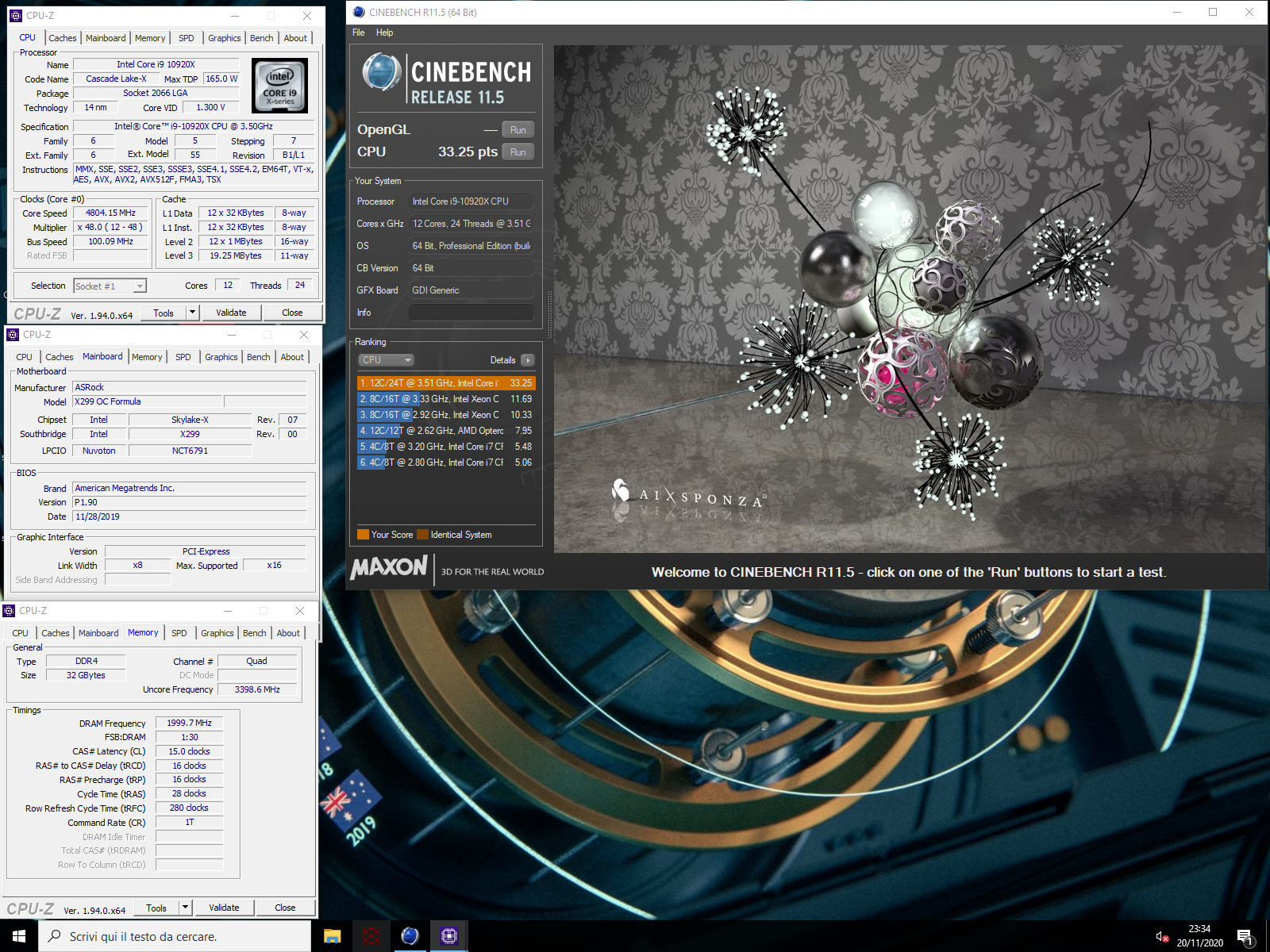Viewport: 1270px width, 952px height.
Task: Open About tab in top CPU-Z window
Action: 295,38
